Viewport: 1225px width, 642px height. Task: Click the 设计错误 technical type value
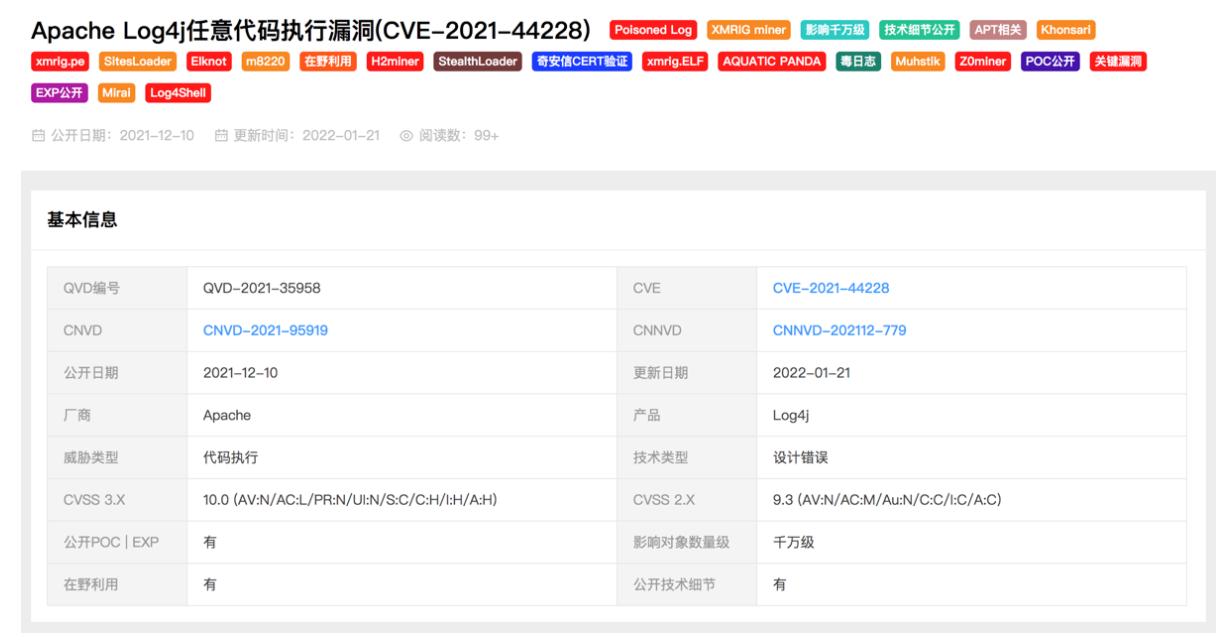point(801,458)
